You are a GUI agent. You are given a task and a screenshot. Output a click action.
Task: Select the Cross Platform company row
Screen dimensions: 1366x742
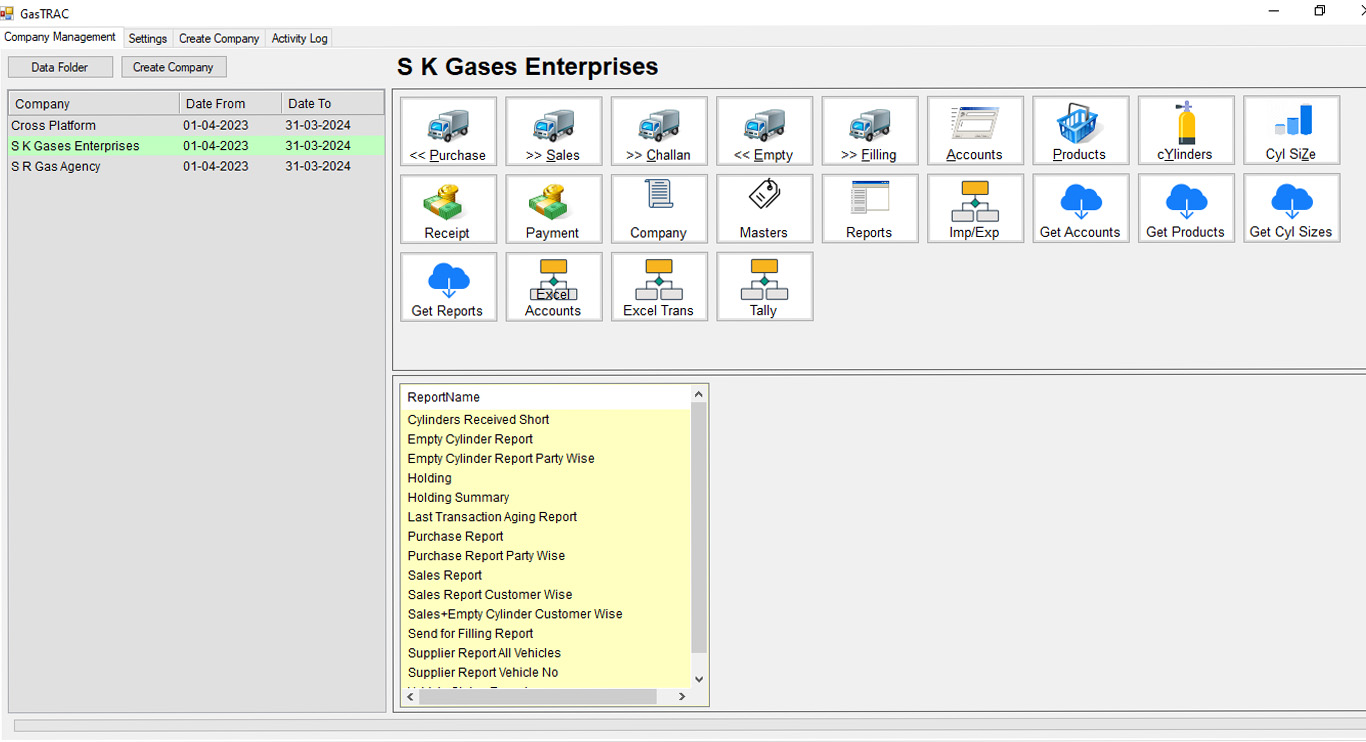tap(196, 125)
